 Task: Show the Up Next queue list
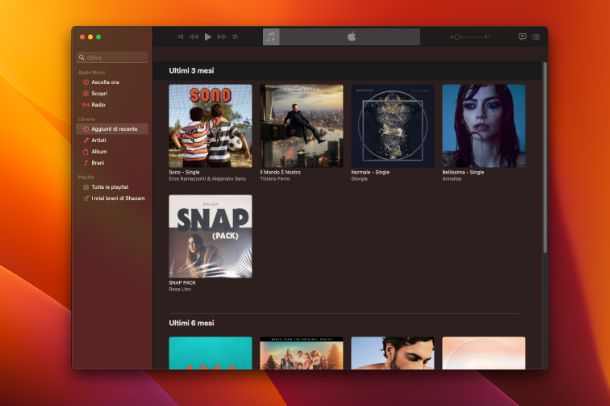[536, 37]
